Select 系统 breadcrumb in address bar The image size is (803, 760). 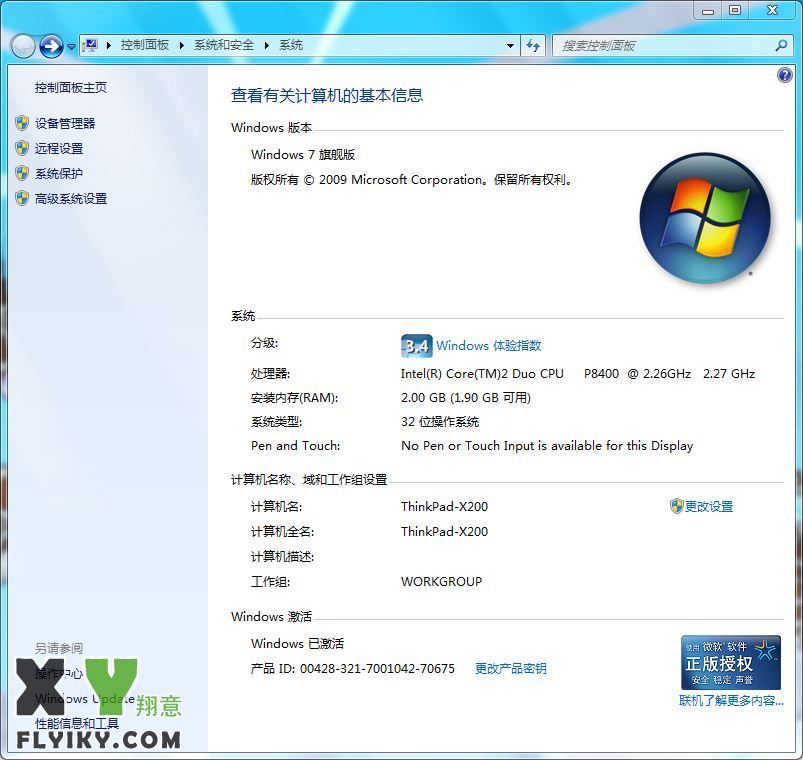click(x=291, y=45)
